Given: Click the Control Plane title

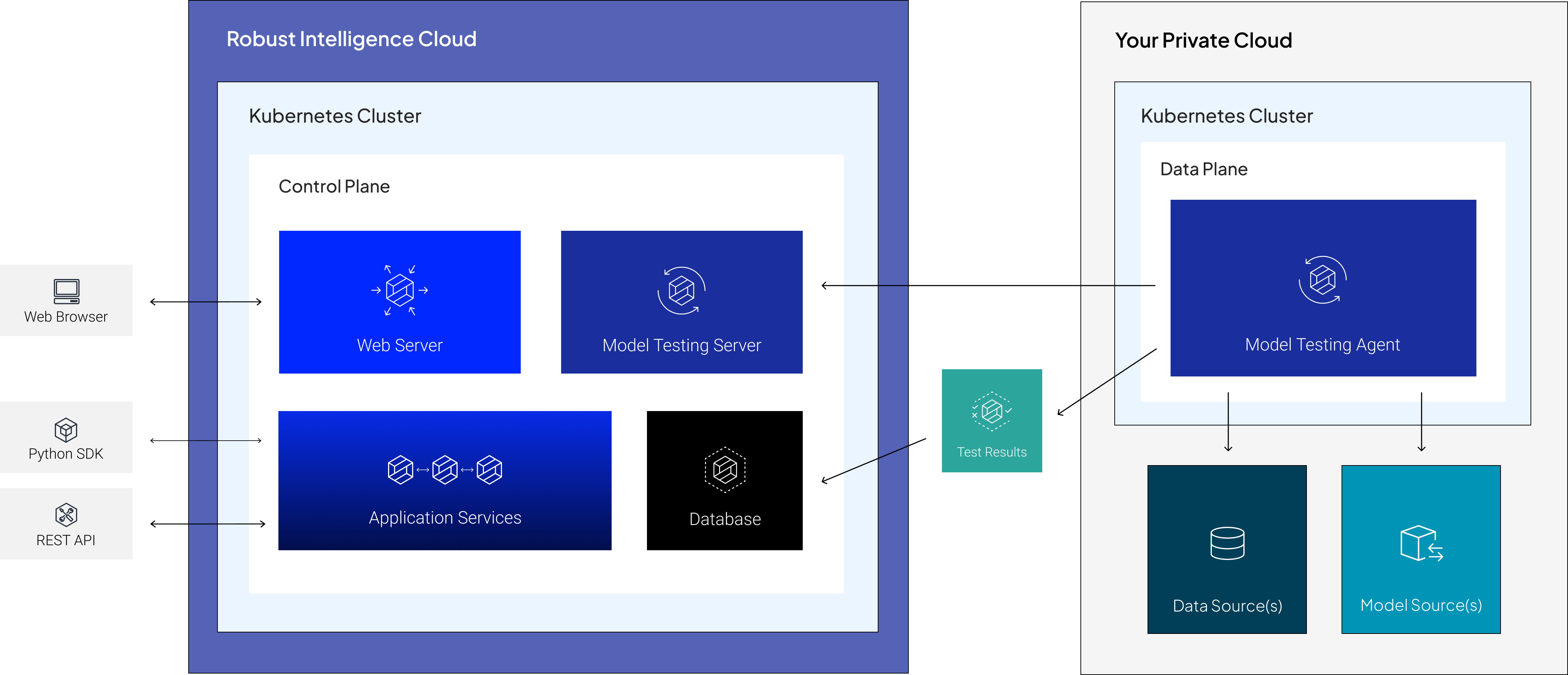Looking at the screenshot, I should (x=334, y=186).
